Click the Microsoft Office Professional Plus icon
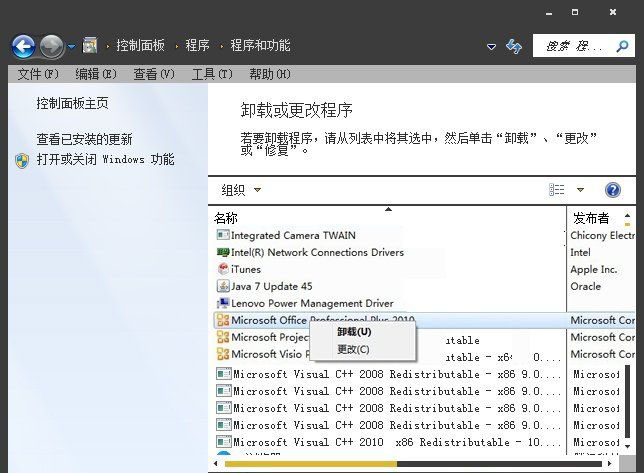 click(223, 320)
